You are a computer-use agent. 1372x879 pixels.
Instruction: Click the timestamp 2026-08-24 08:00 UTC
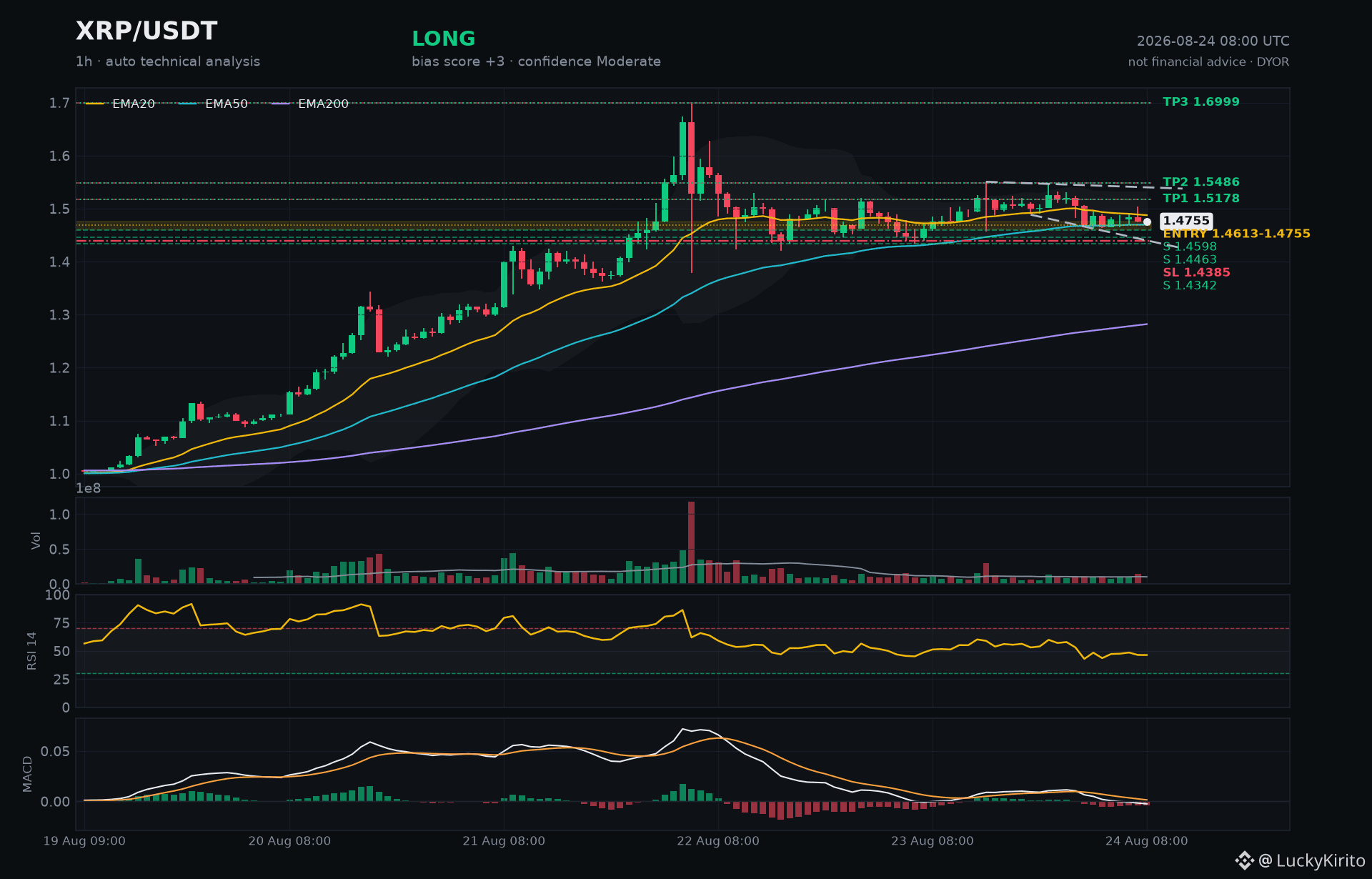point(1213,41)
